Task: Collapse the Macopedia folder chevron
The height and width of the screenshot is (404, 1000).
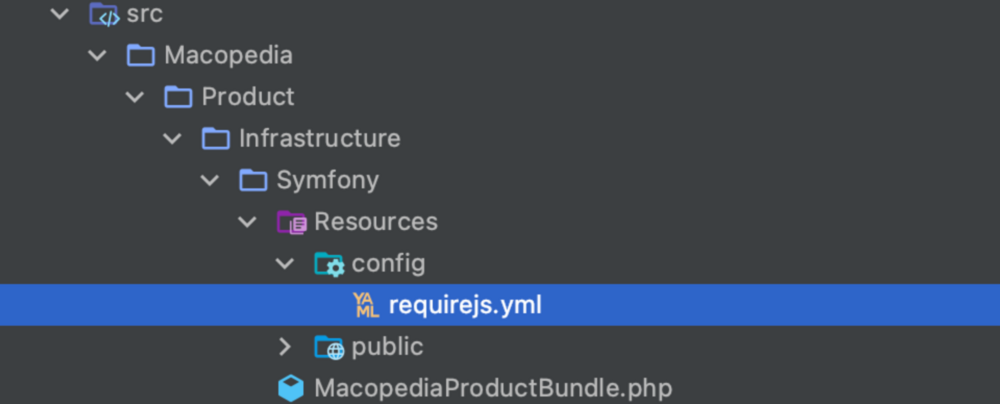Action: pos(97,55)
